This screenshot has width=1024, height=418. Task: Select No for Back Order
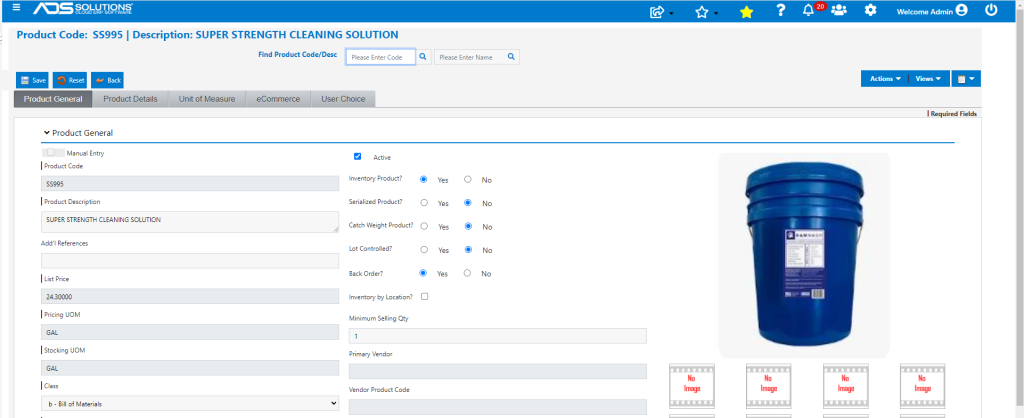click(468, 273)
